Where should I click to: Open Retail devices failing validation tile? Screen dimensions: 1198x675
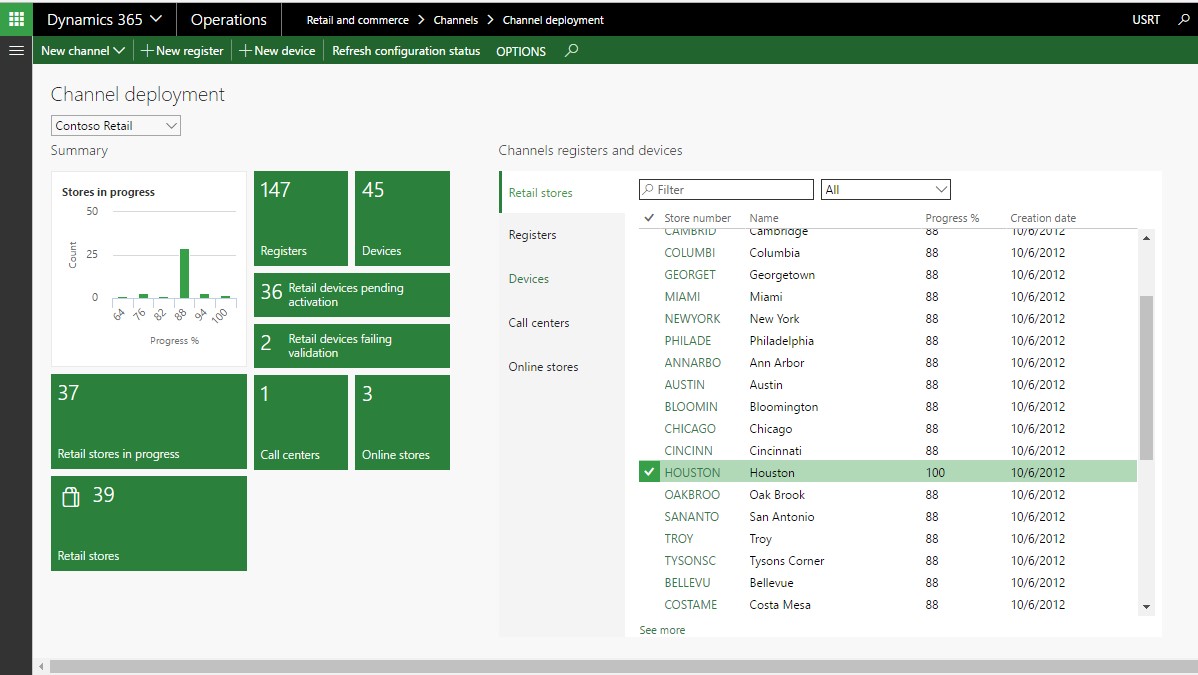(352, 346)
